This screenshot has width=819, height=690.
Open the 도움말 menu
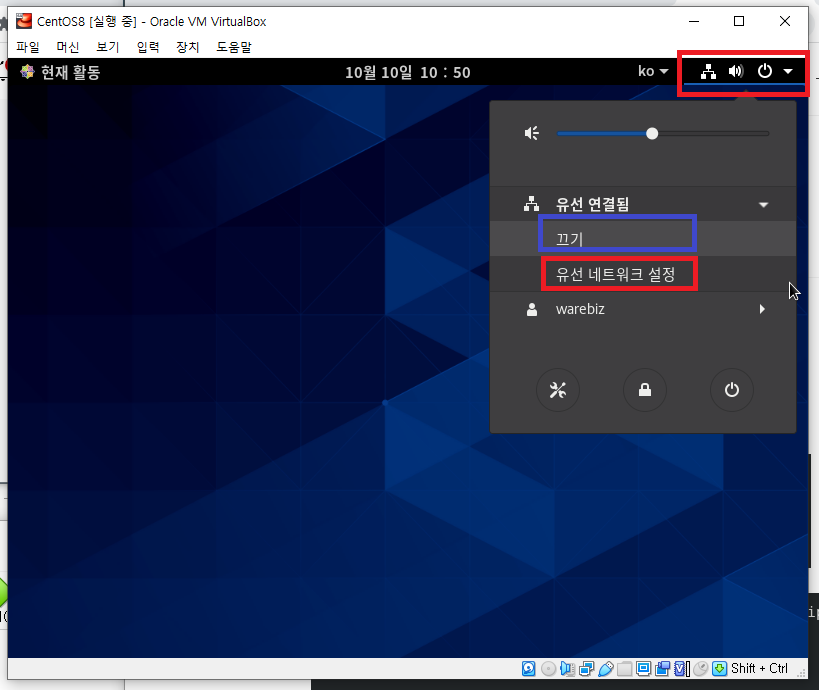(x=234, y=47)
